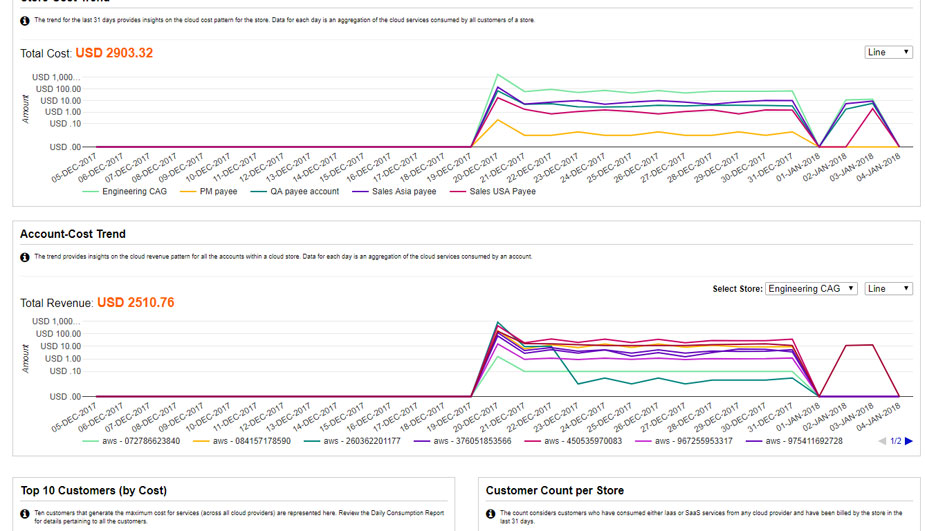The height and width of the screenshot is (531, 925).
Task: Click the Select Store label
Action: (737, 289)
